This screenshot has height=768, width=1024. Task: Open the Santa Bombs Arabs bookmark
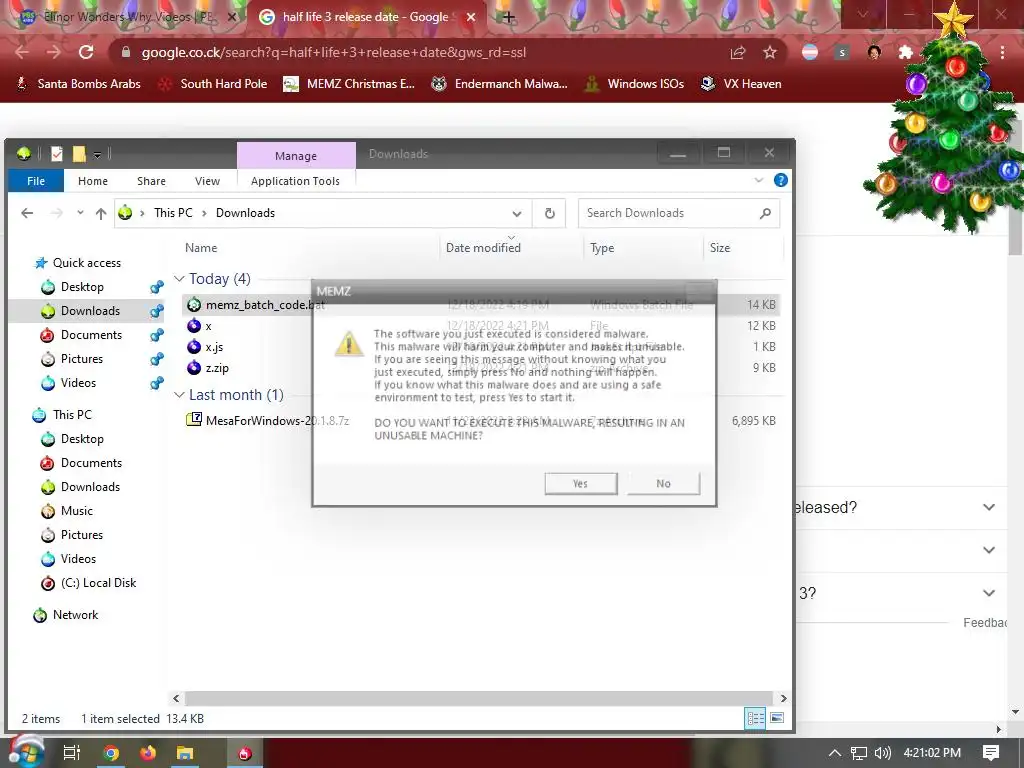tap(78, 84)
